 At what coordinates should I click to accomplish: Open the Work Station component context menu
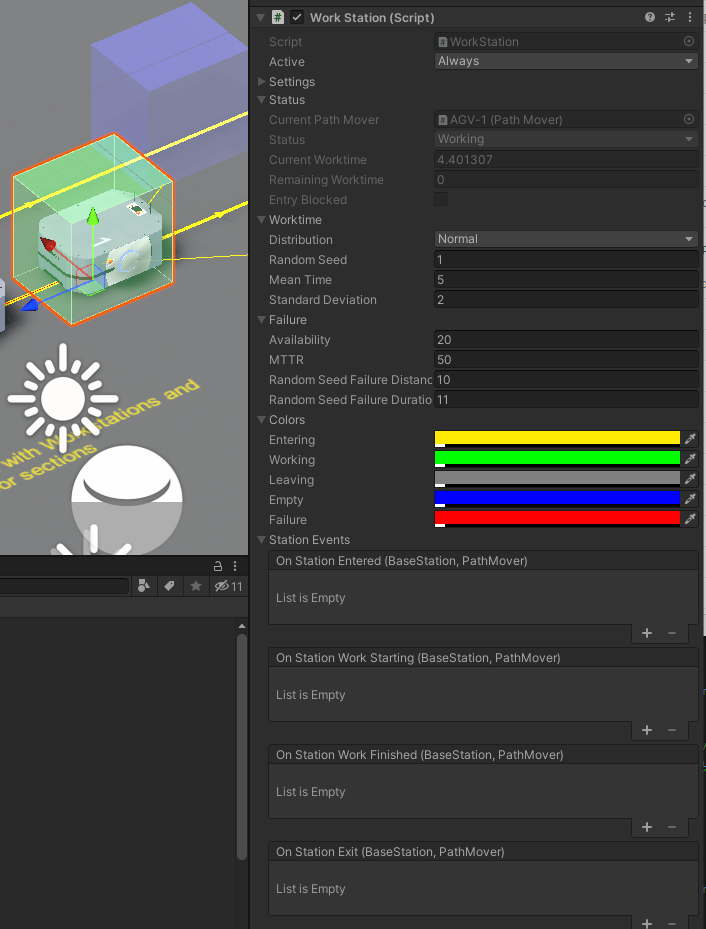tap(690, 17)
